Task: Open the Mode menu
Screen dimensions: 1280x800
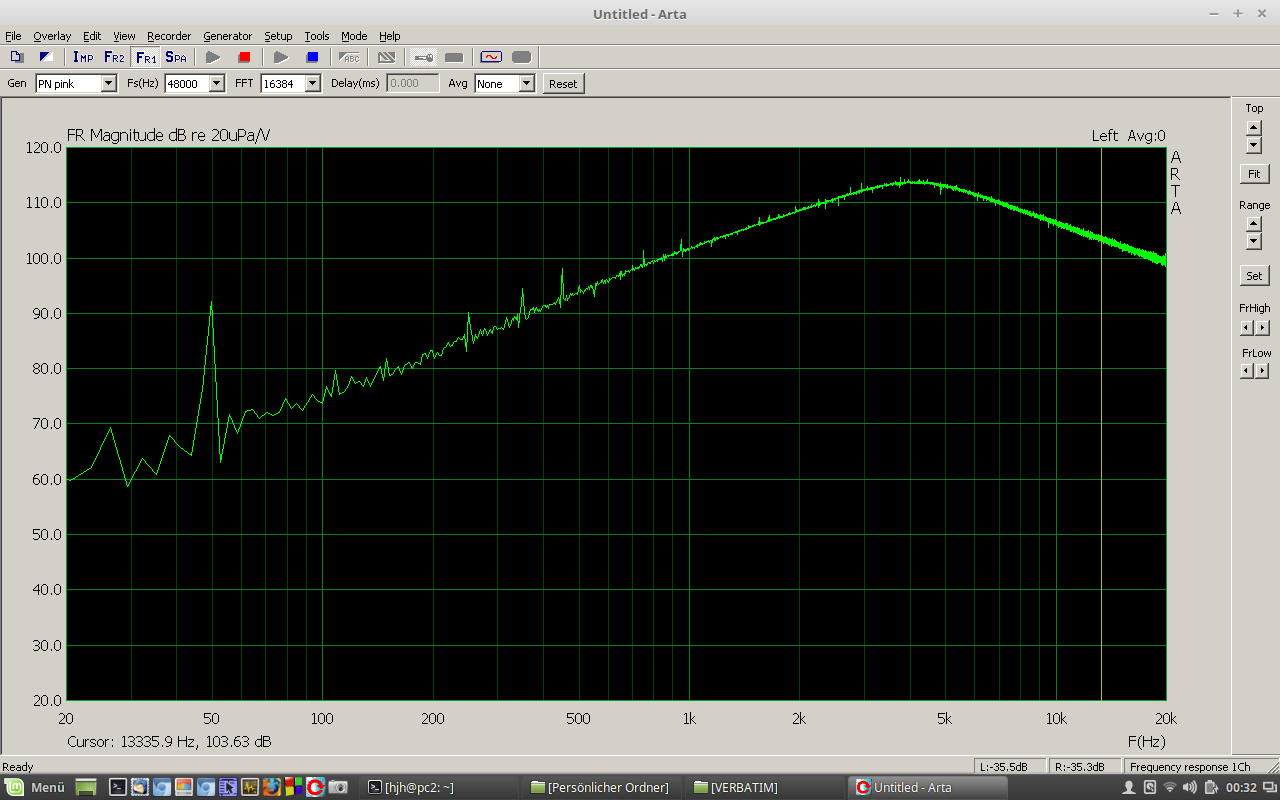Action: click(354, 36)
